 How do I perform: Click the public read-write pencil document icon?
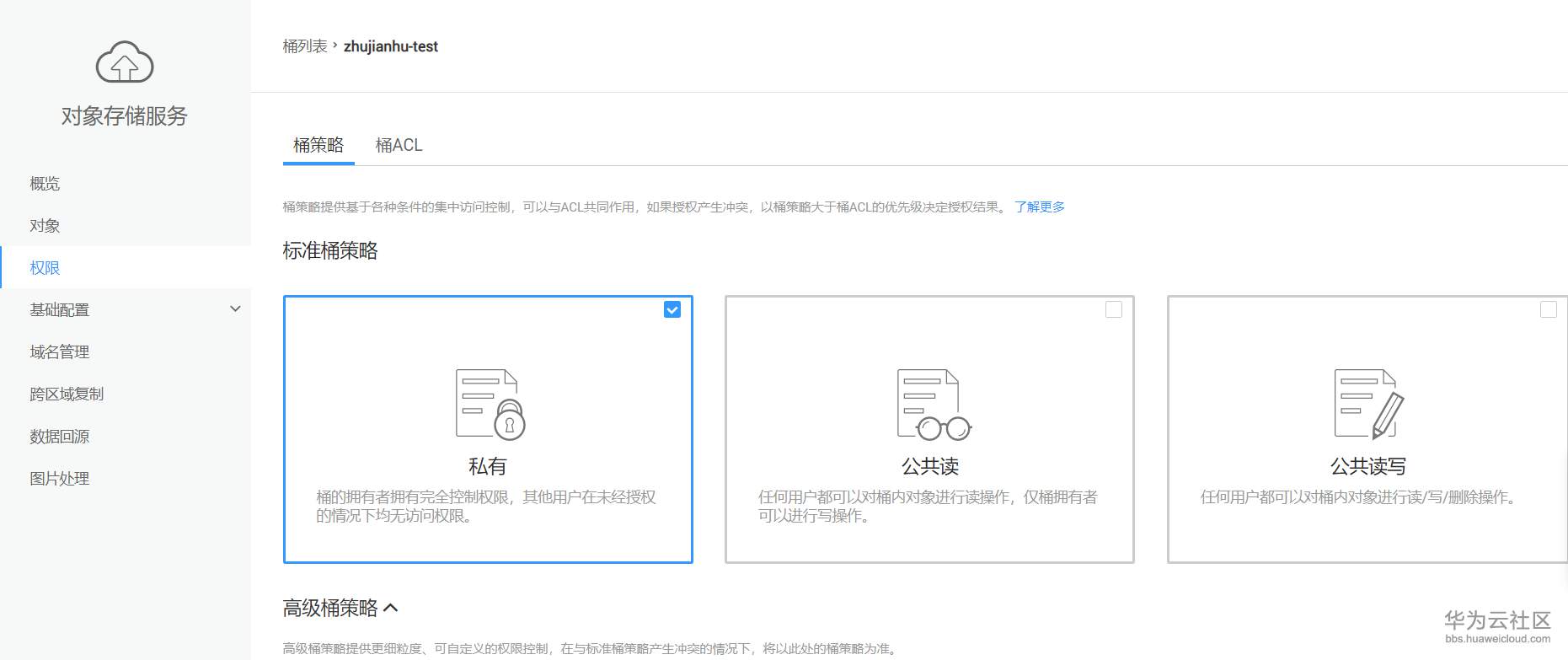click(x=1369, y=405)
